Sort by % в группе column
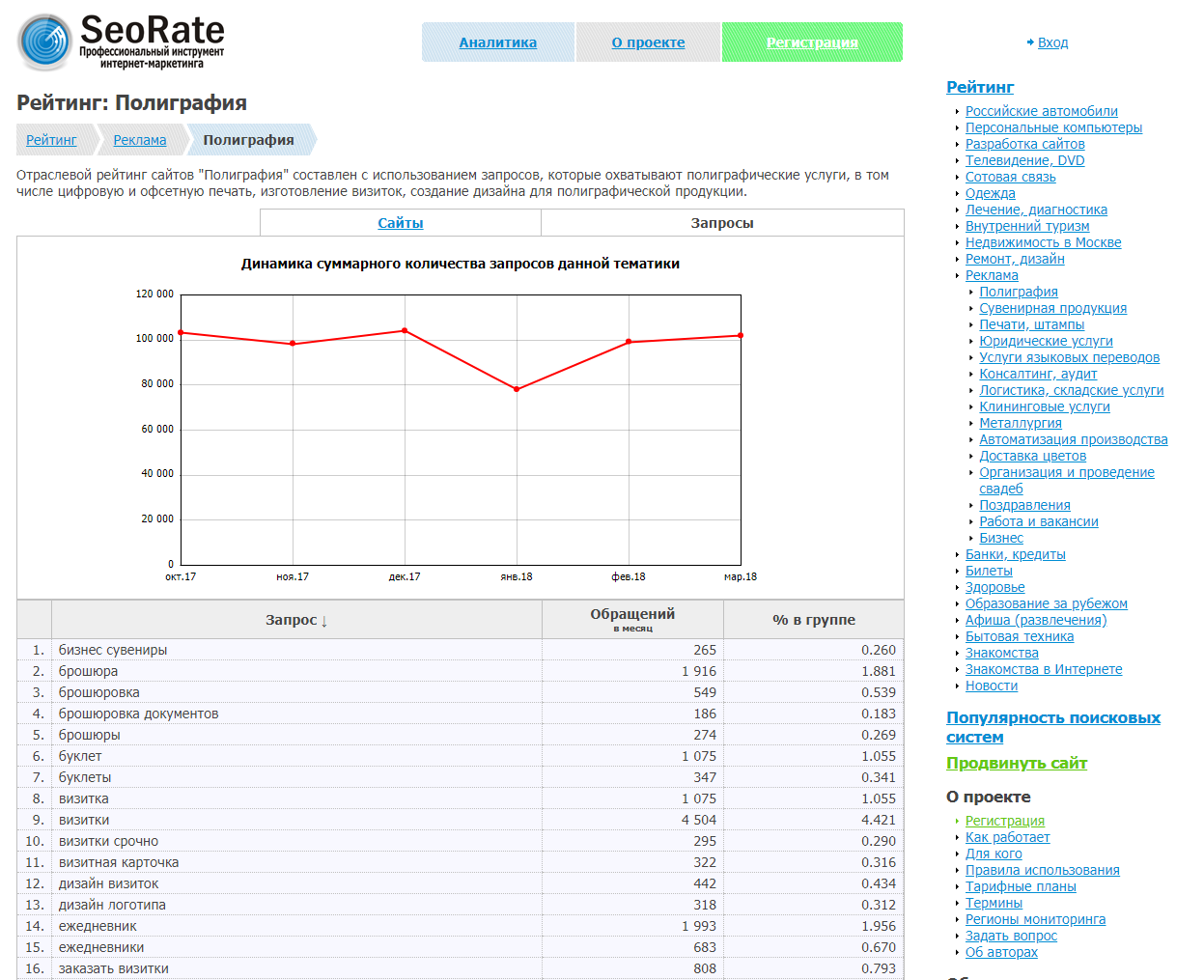This screenshot has height=980, width=1204. tap(813, 620)
